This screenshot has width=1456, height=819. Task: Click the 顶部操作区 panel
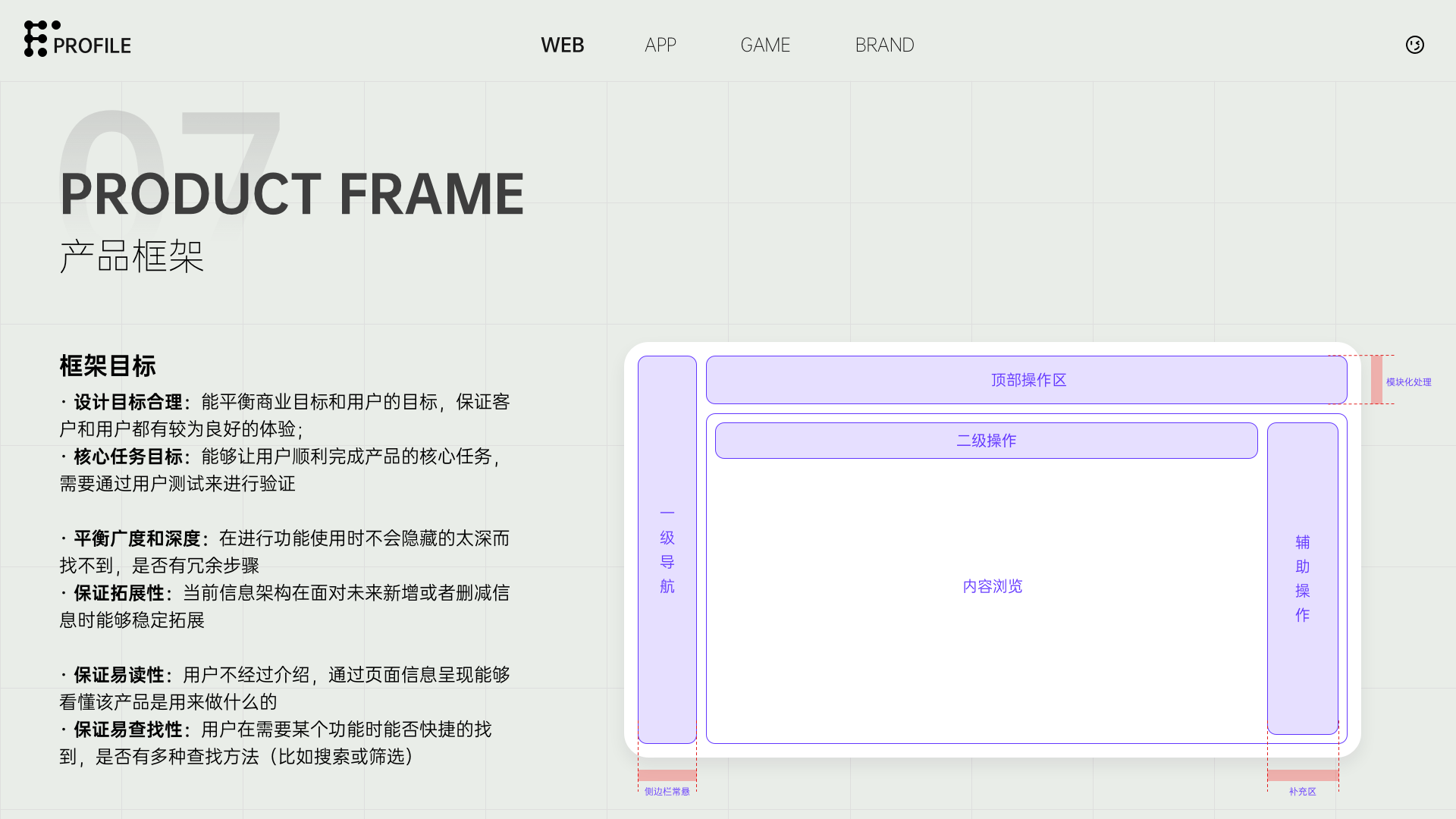pos(1027,380)
